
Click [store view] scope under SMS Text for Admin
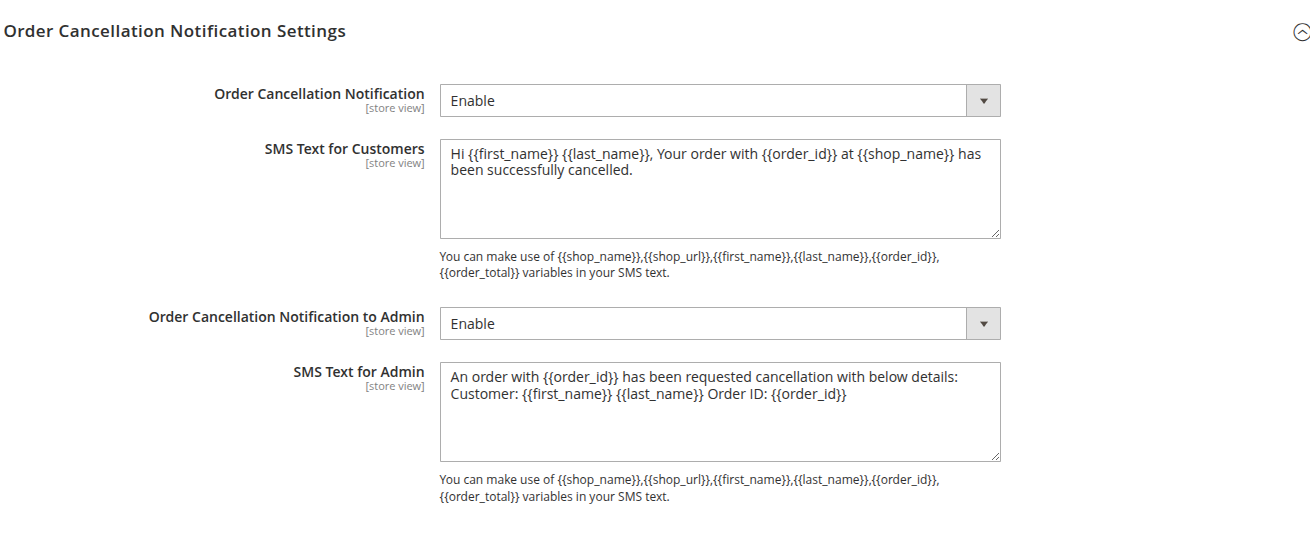click(394, 386)
